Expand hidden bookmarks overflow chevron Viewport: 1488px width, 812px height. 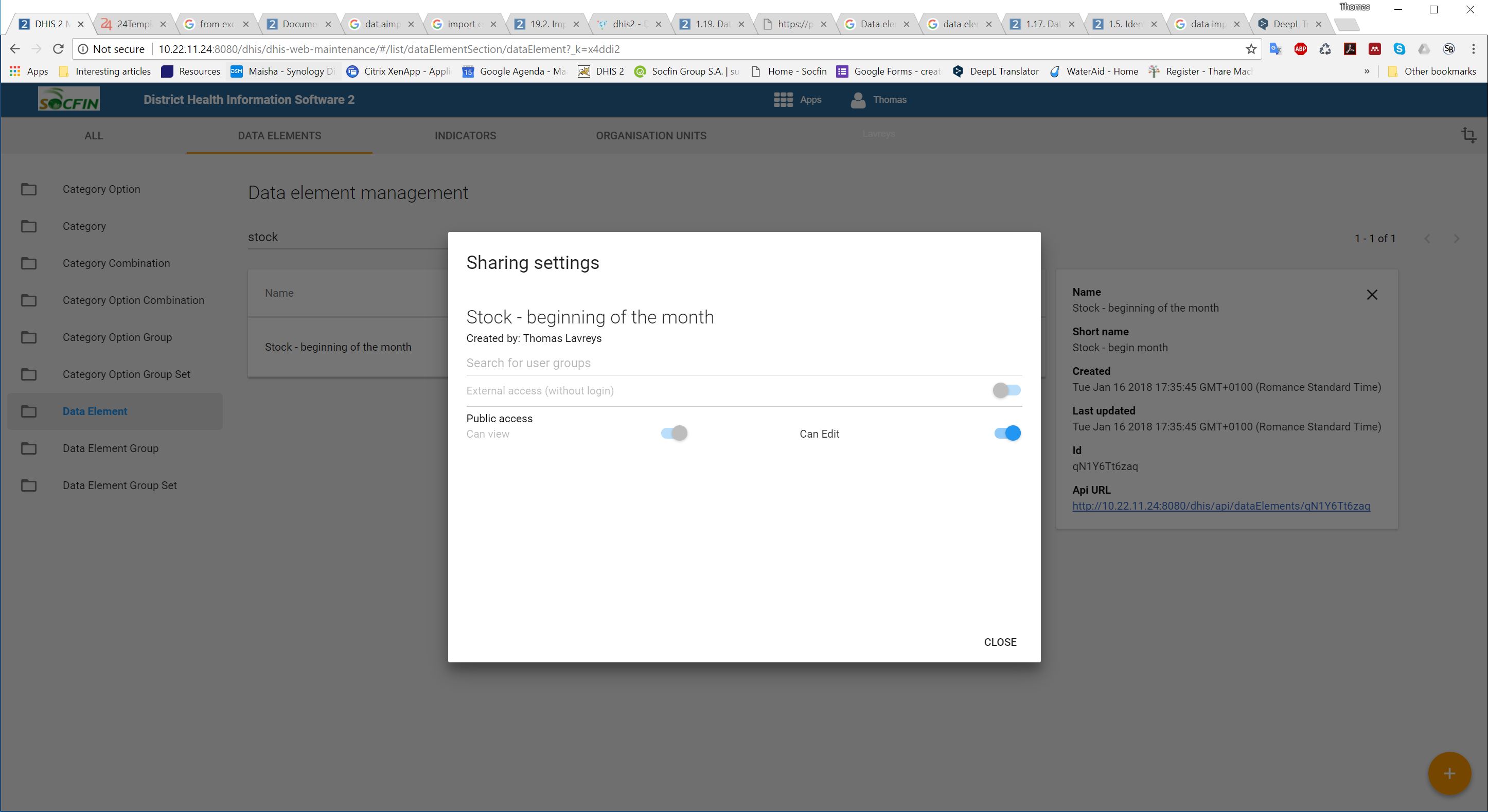pyautogui.click(x=1367, y=71)
